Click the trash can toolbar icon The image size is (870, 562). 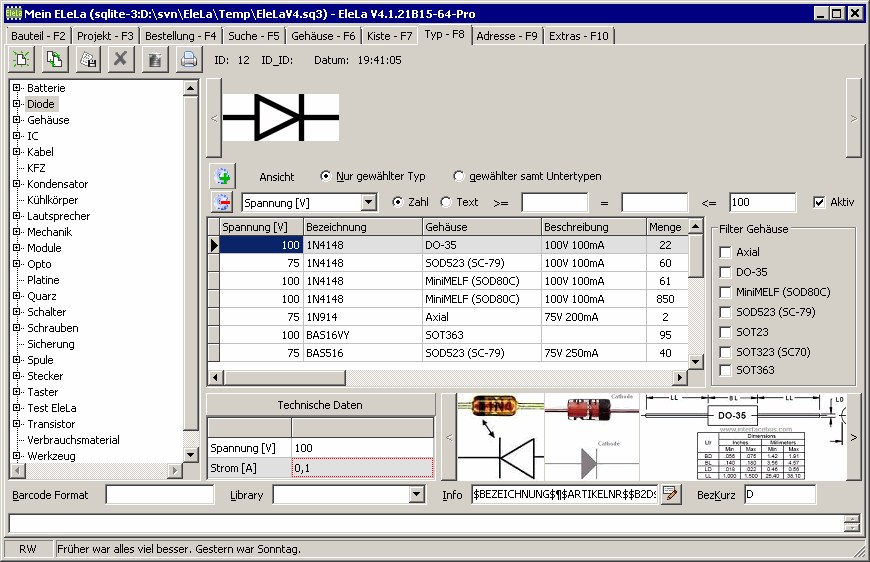154,60
